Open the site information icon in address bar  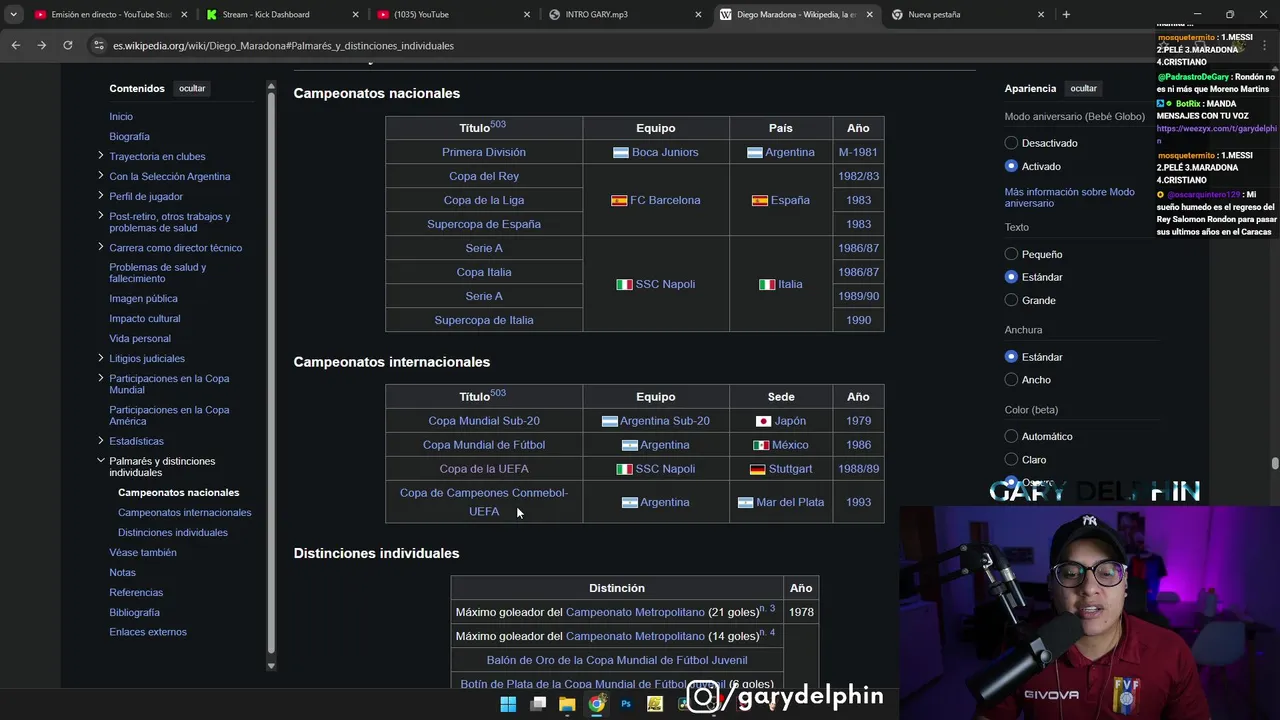click(98, 45)
